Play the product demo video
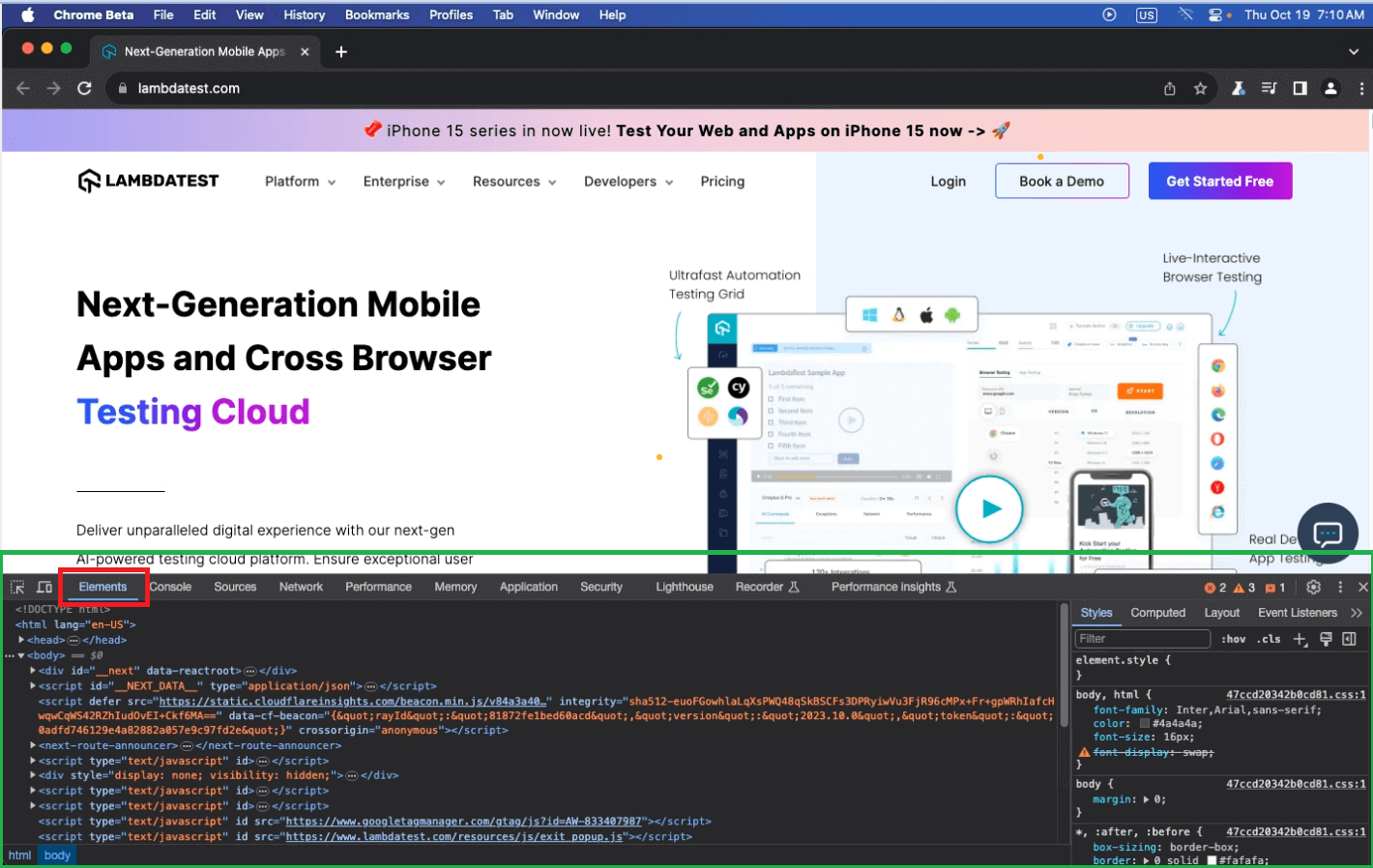The width and height of the screenshot is (1373, 868). (x=989, y=508)
